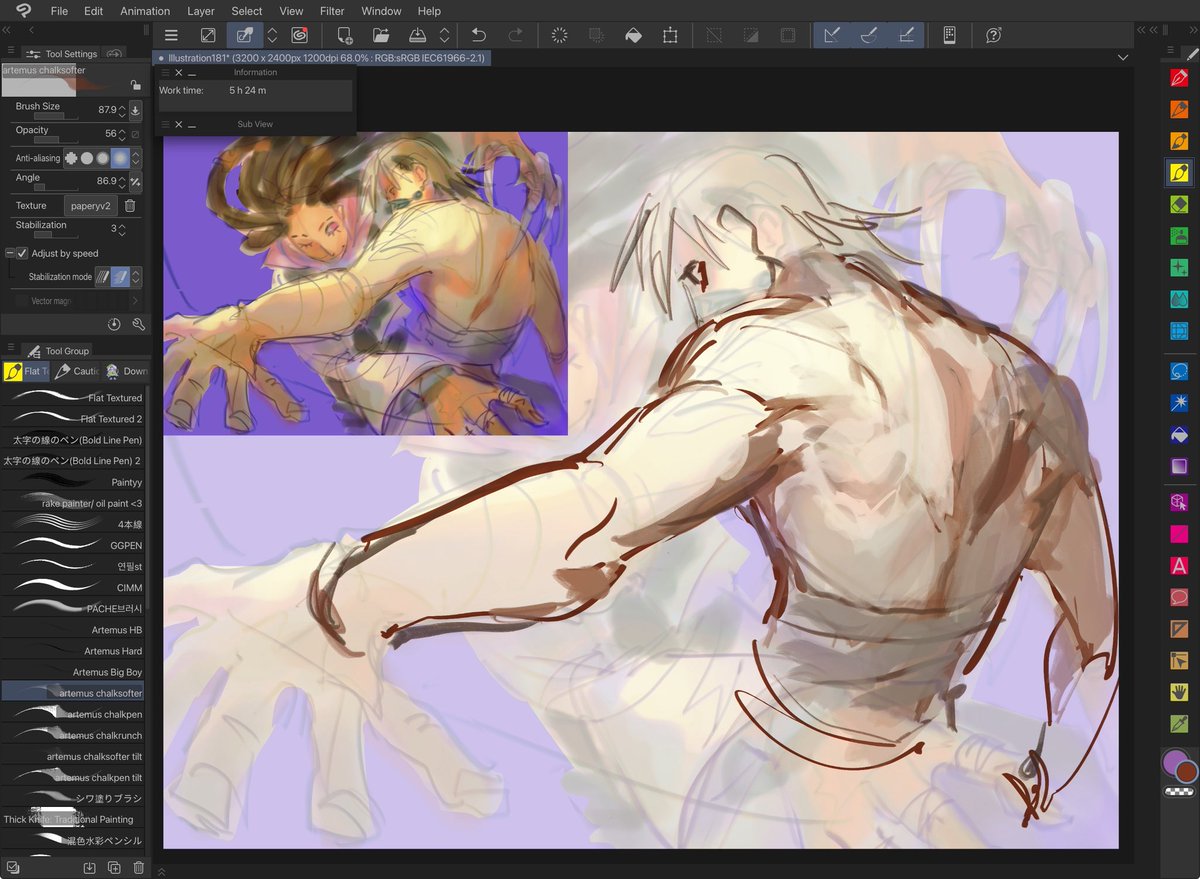The image size is (1200, 879).
Task: Select the highlighted yellow pen tool
Action: click(1179, 173)
